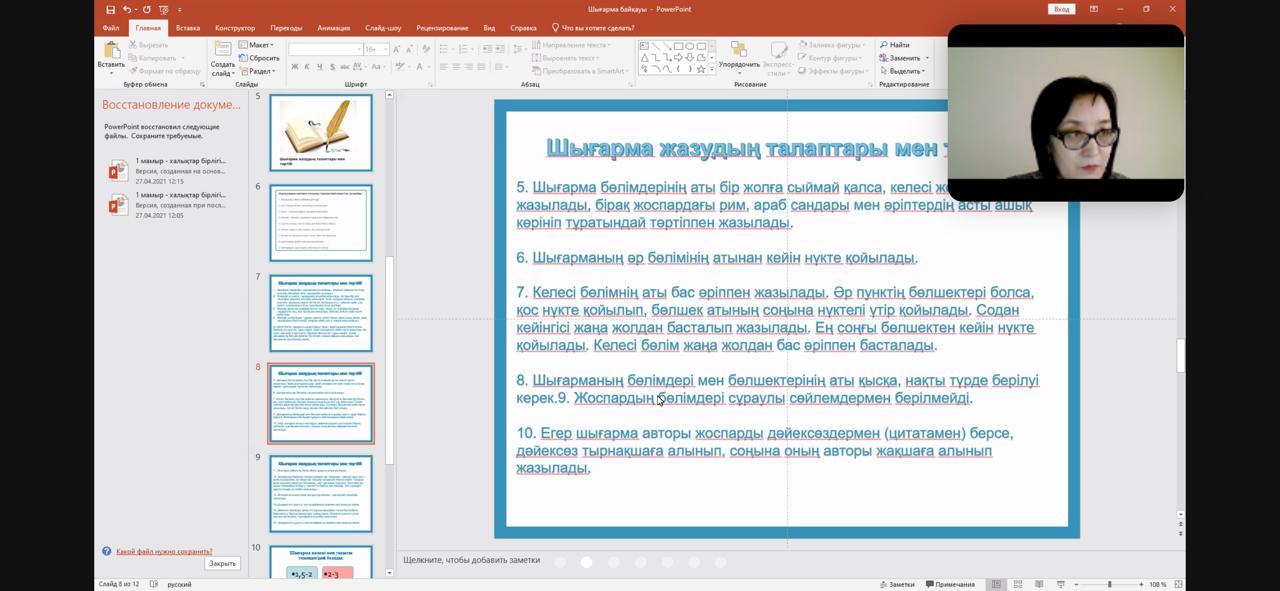The image size is (1280, 591).
Task: Click 'Какой файл нужно сохранить?' link
Action: tap(164, 551)
